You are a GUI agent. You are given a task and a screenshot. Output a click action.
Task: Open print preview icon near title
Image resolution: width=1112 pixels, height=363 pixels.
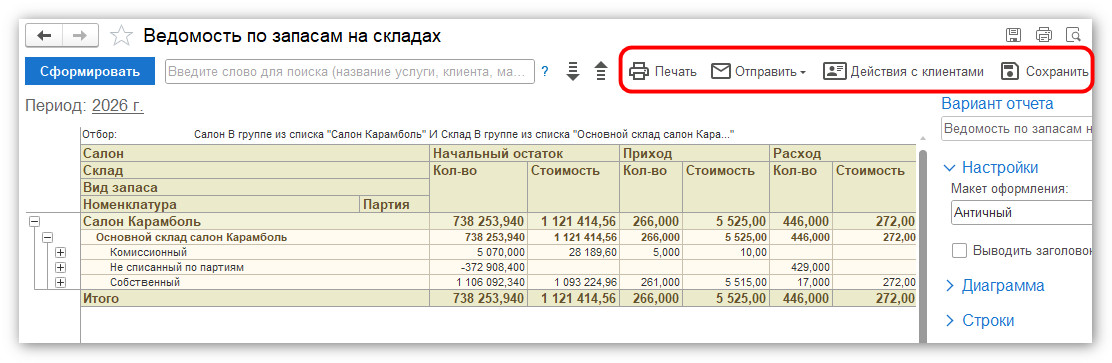pyautogui.click(x=1074, y=35)
